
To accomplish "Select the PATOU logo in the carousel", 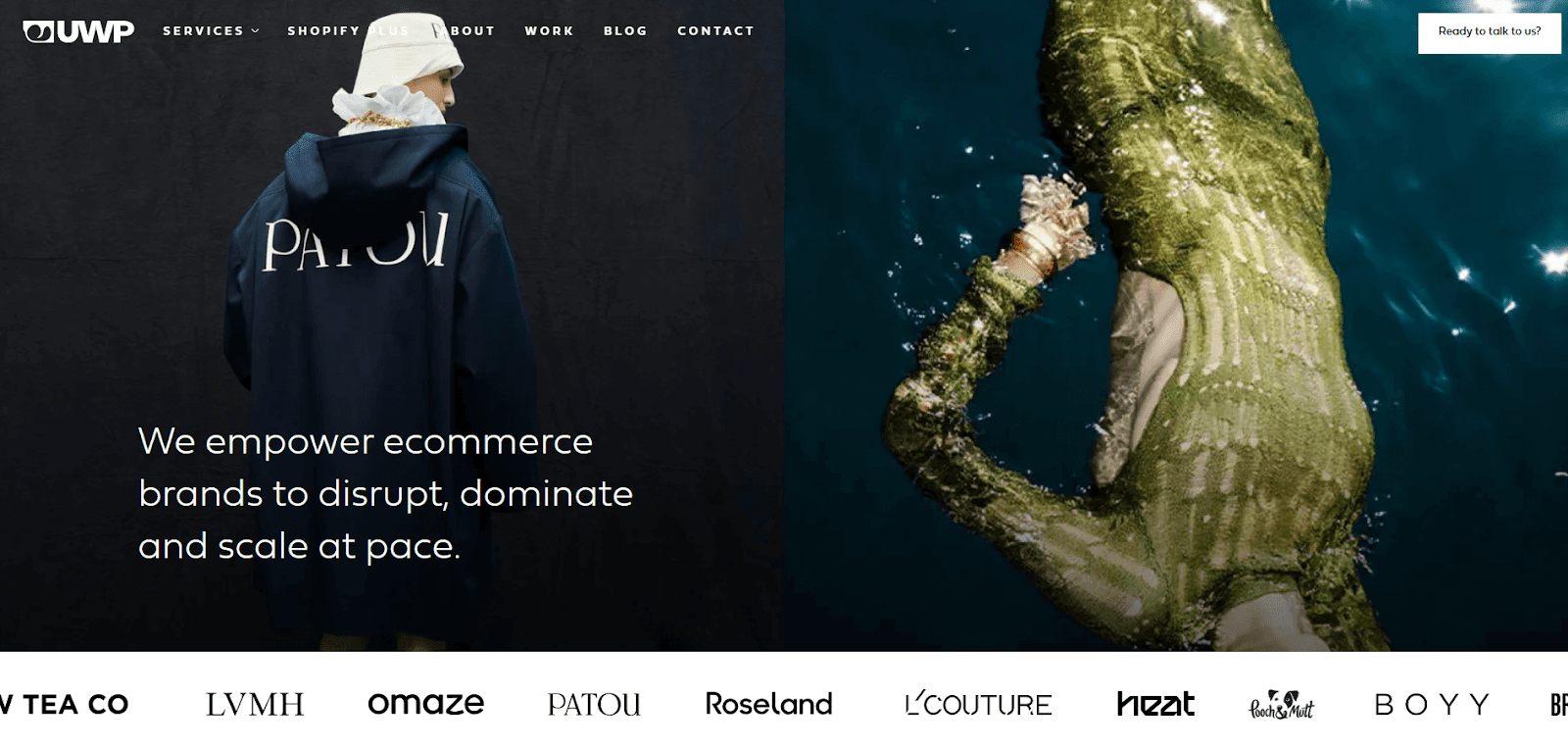I will coord(594,704).
